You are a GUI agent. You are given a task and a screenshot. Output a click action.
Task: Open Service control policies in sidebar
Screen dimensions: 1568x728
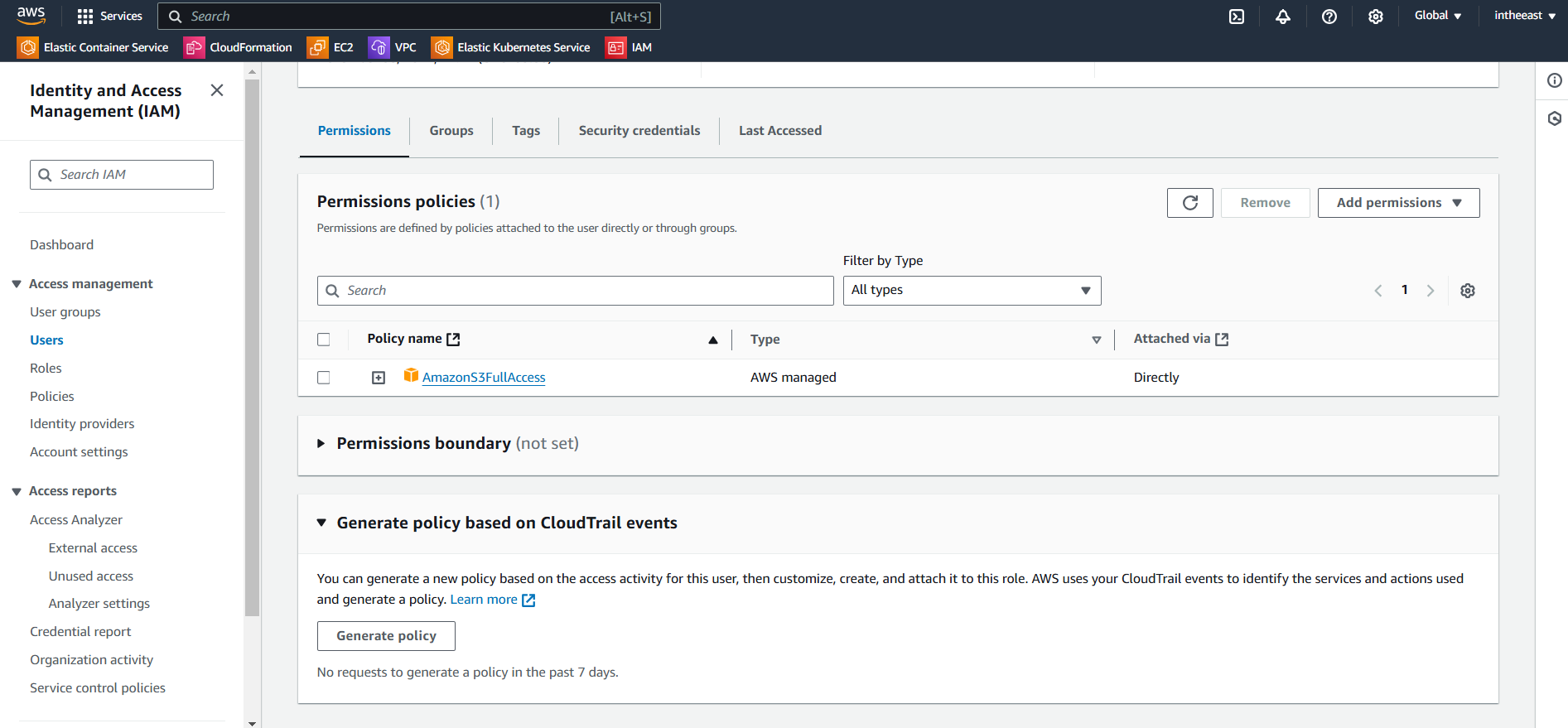coord(98,688)
